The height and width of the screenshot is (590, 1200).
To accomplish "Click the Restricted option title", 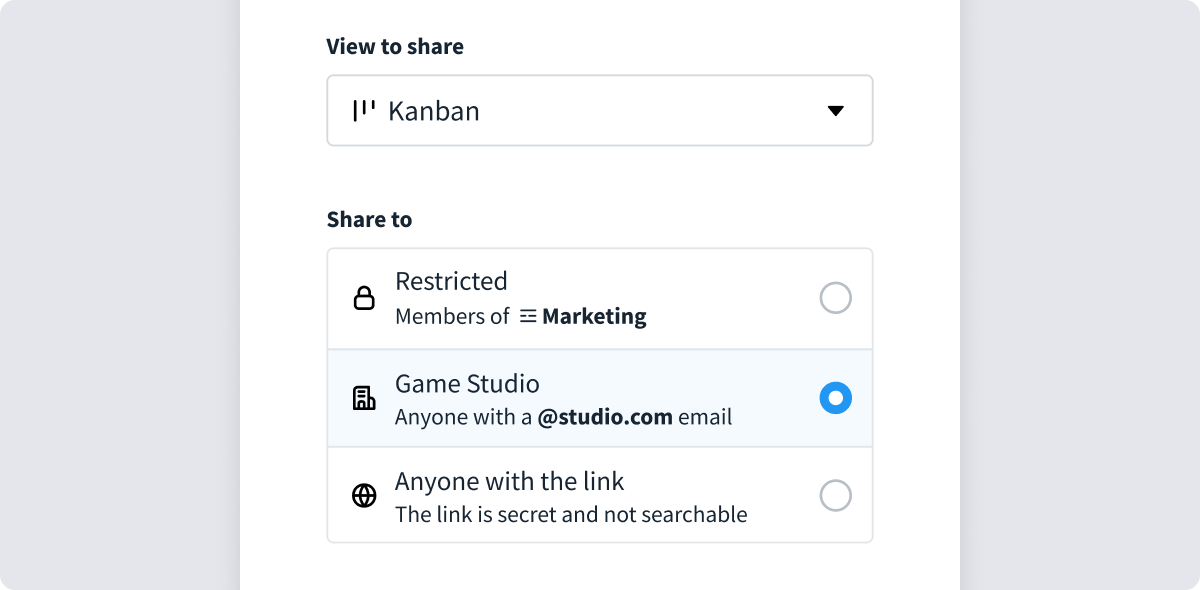I will pyautogui.click(x=451, y=281).
